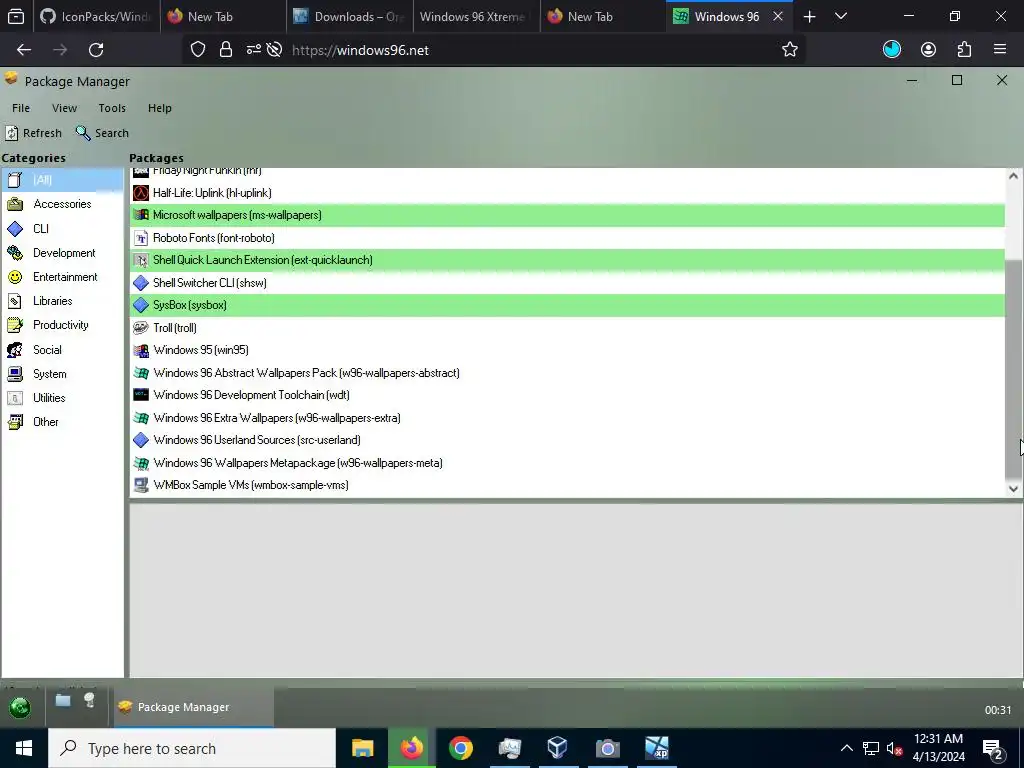Select the (All) category
The height and width of the screenshot is (768, 1024).
[x=62, y=180]
